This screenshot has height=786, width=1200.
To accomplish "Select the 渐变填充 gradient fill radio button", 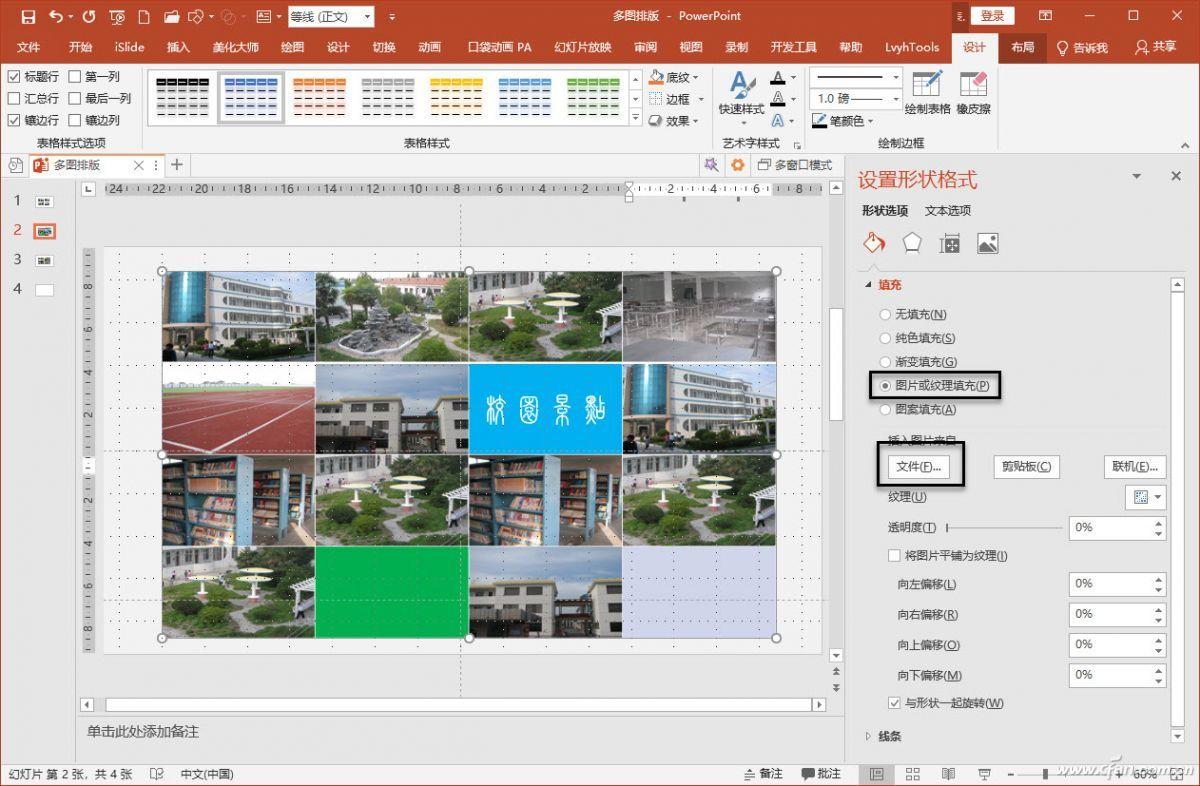I will coord(885,362).
